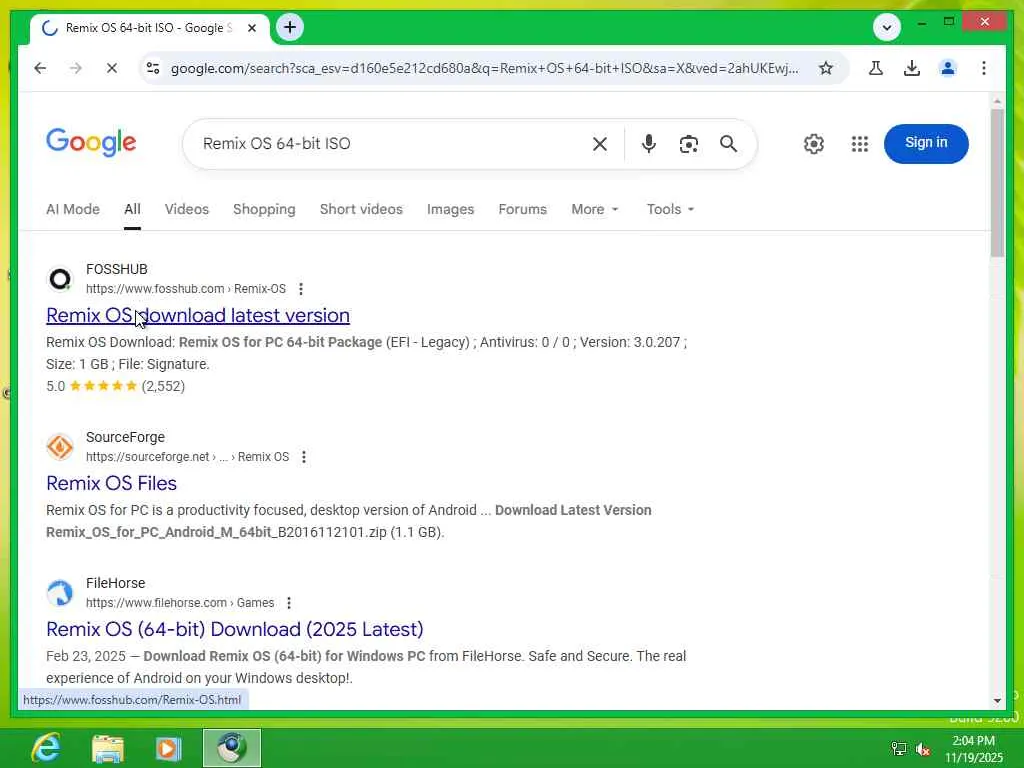Click the vertical scrollbar thumb

pos(997,183)
